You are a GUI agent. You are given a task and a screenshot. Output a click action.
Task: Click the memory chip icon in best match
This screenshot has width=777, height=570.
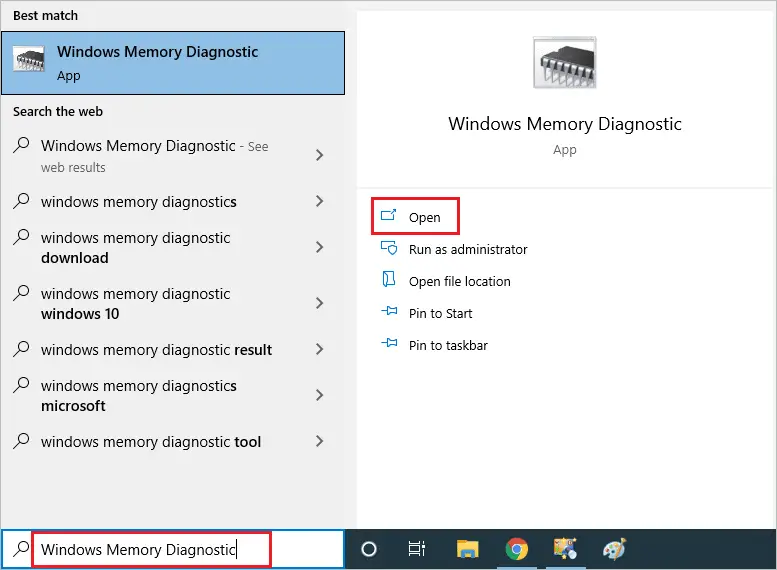pos(28,59)
